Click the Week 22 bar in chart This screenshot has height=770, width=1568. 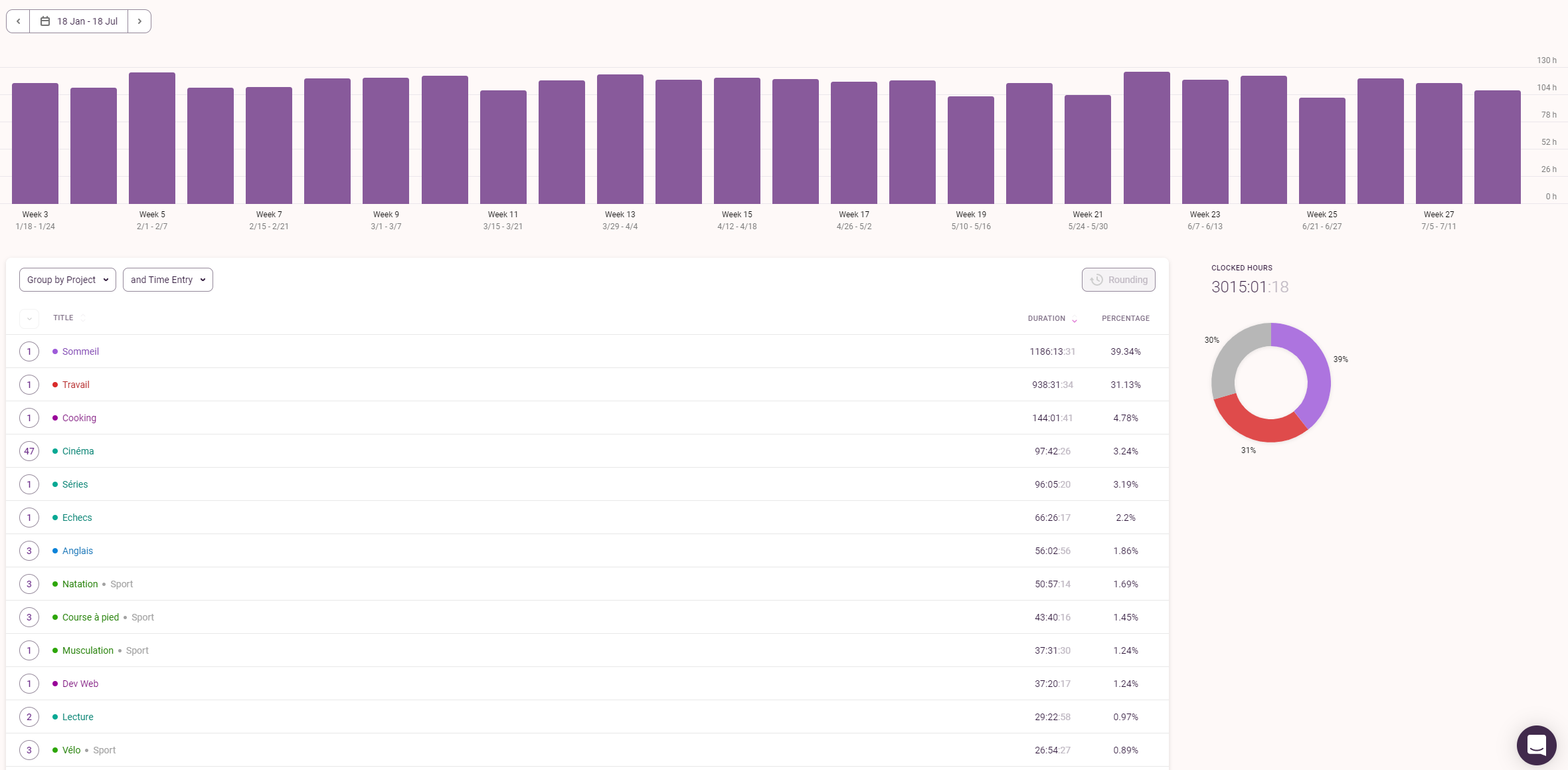[x=1146, y=138]
